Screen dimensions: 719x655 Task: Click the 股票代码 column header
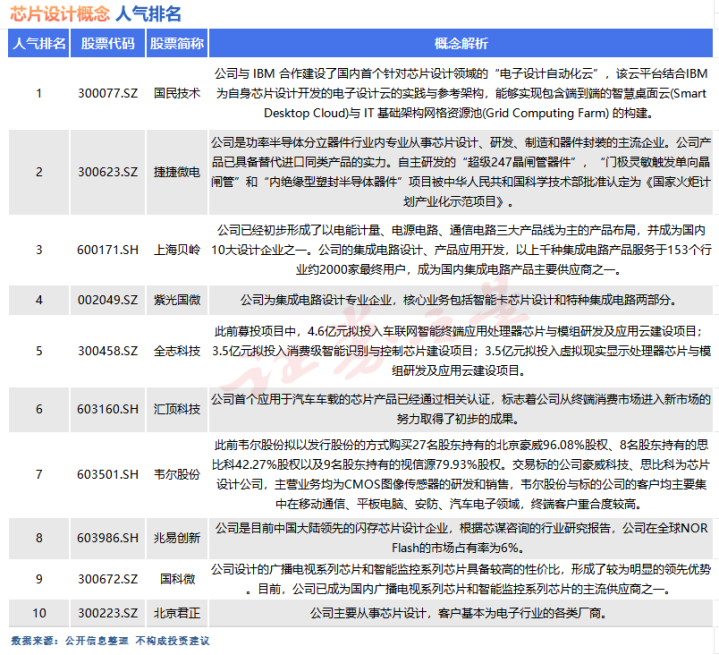[108, 43]
